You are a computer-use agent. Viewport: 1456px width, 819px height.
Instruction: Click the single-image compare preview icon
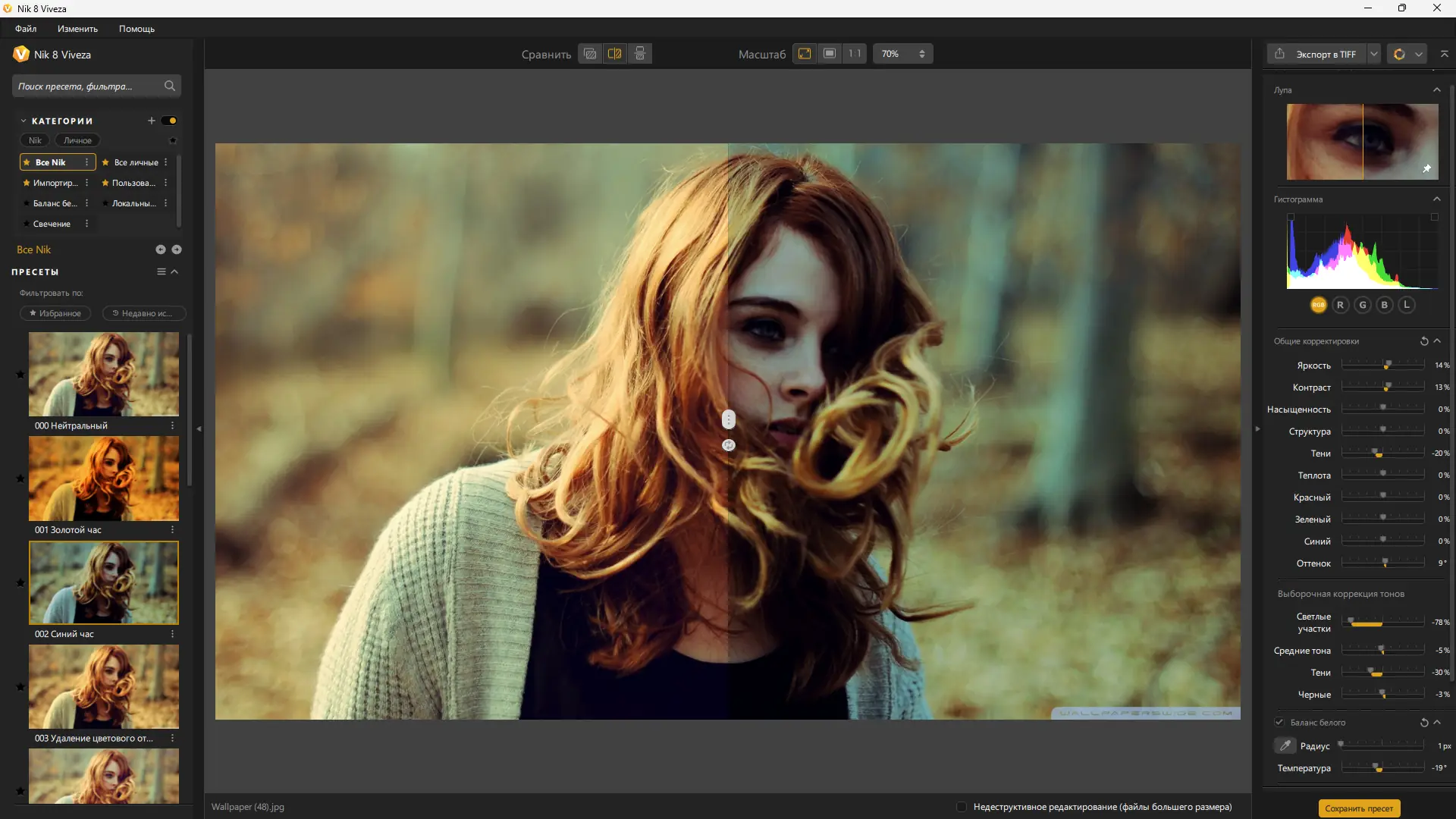pyautogui.click(x=590, y=54)
